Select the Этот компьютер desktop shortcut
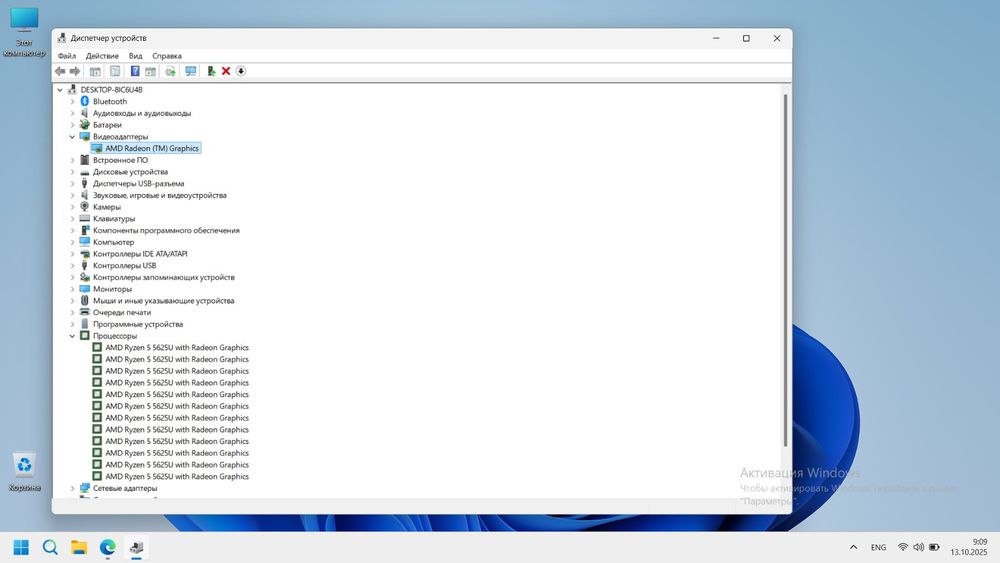Screen dimensions: 1000x563 click(x=24, y=32)
